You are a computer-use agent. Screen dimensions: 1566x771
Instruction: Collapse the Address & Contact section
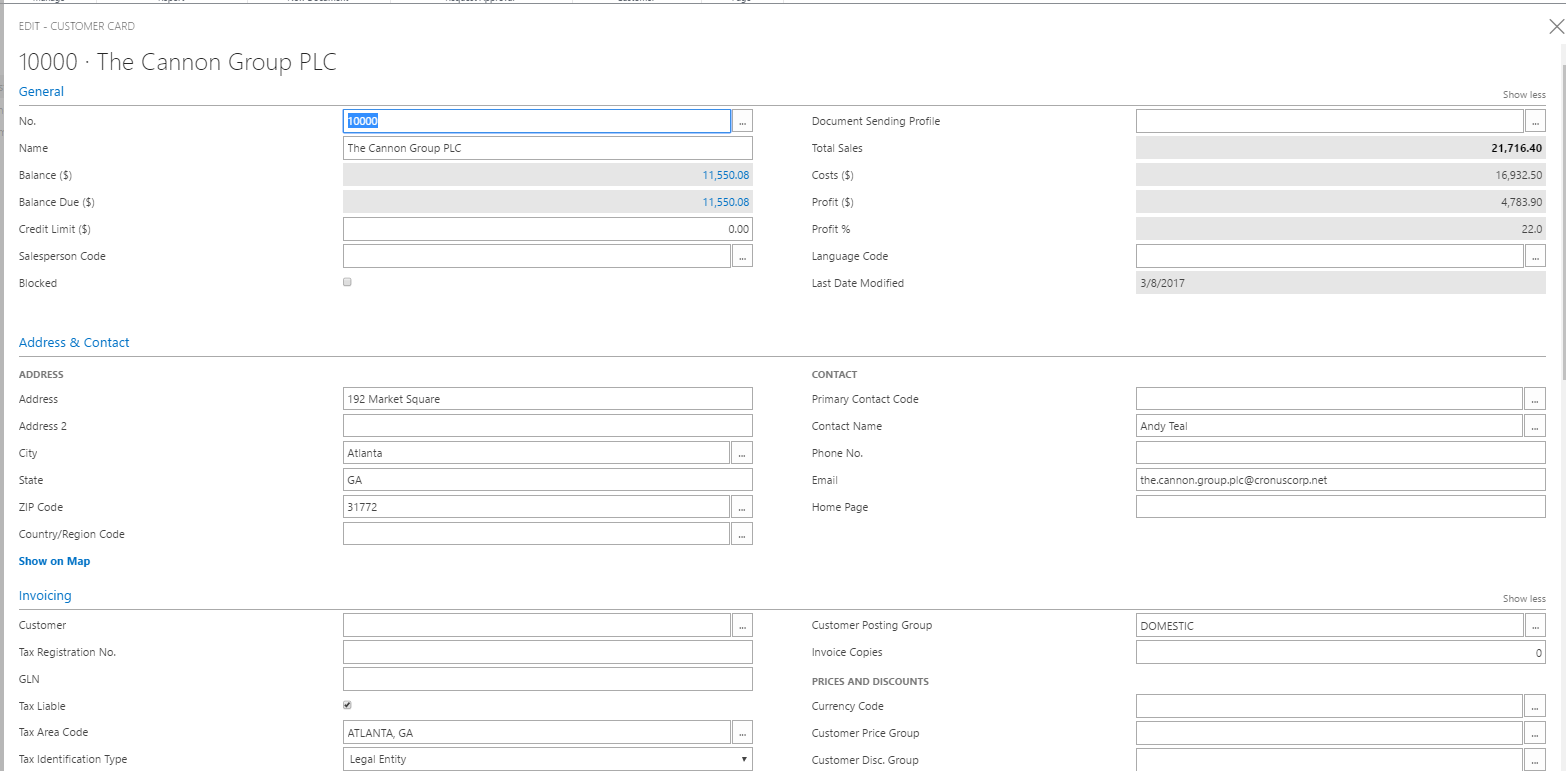point(73,342)
